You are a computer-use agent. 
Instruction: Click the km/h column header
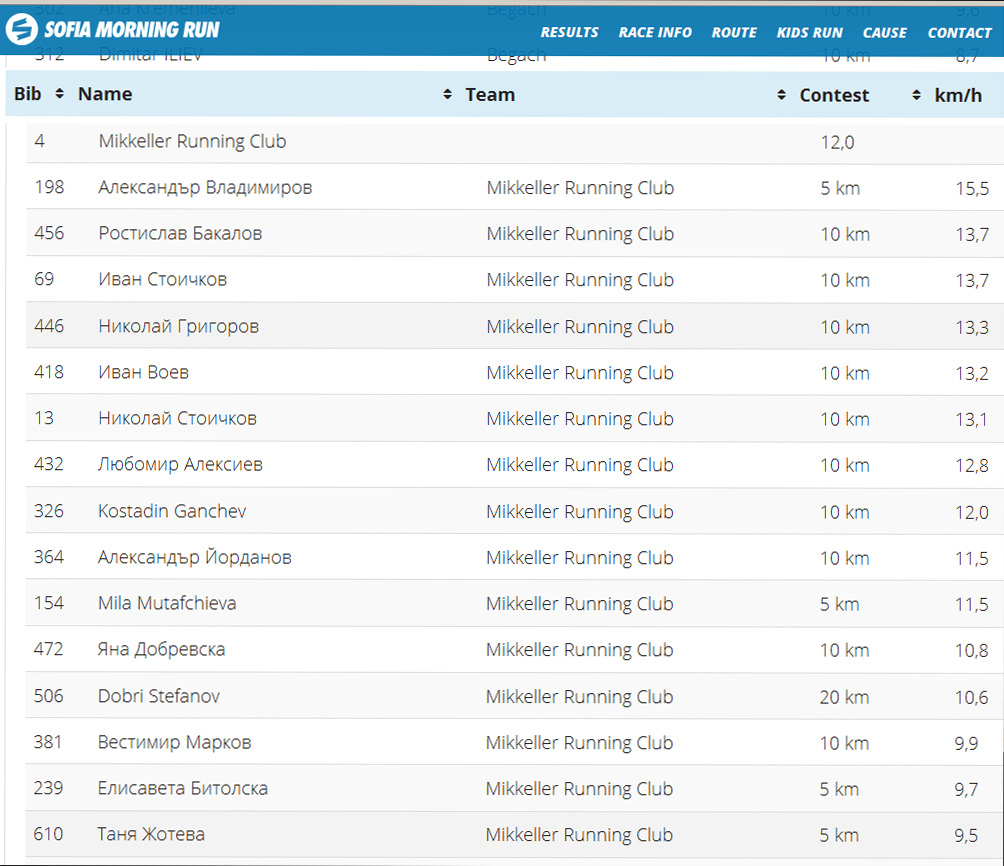tap(958, 95)
